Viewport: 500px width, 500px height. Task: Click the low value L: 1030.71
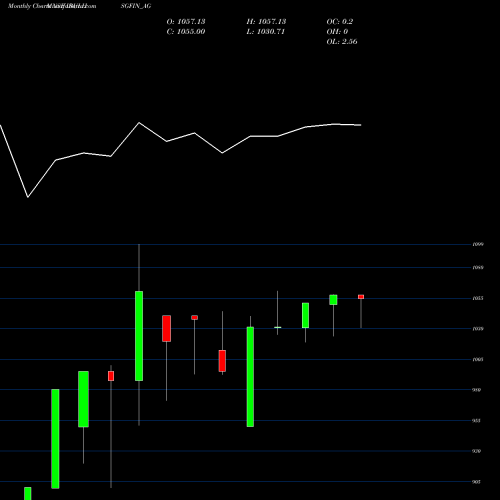click(266, 31)
